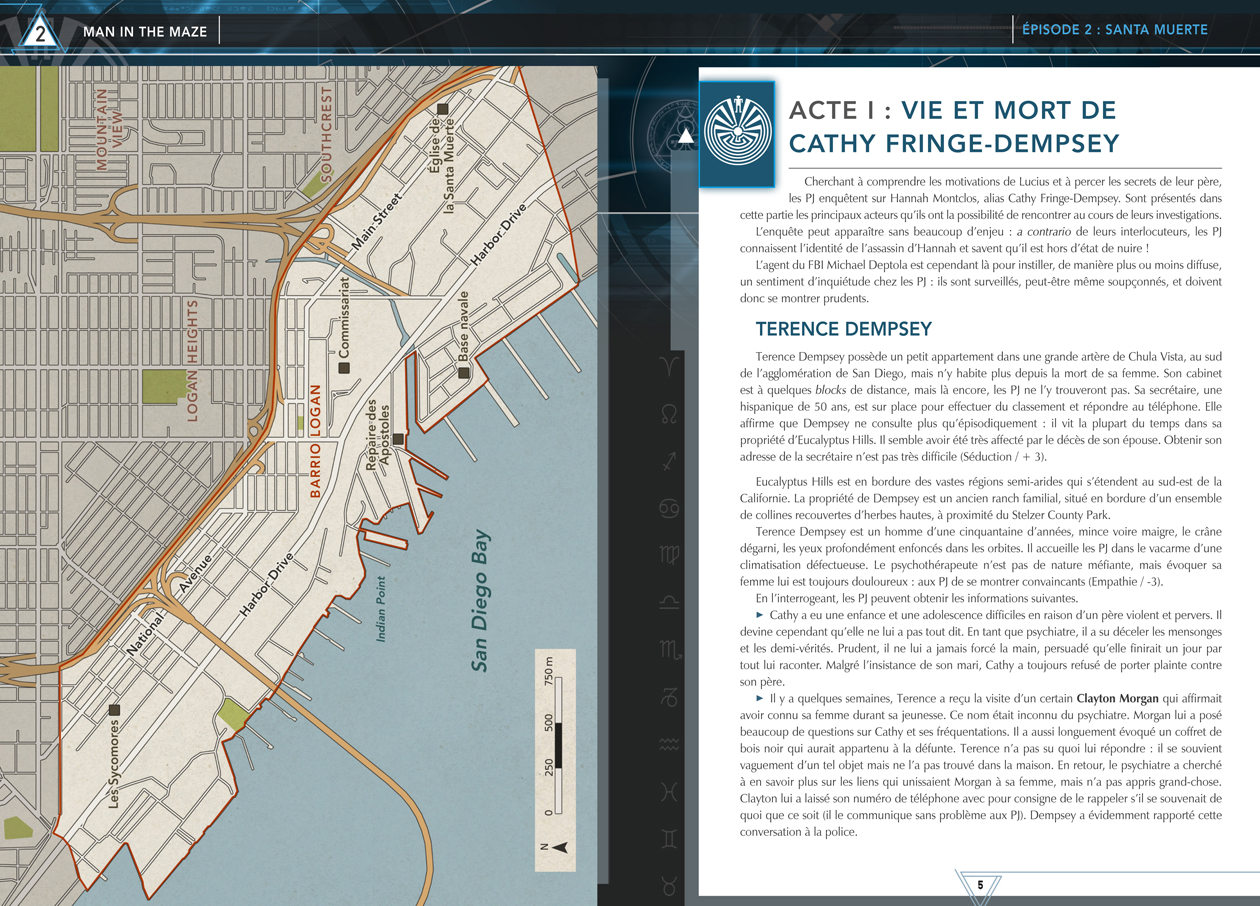The image size is (1260, 906).
Task: Click the TERENCE DEMPSEY section heading
Action: point(843,329)
